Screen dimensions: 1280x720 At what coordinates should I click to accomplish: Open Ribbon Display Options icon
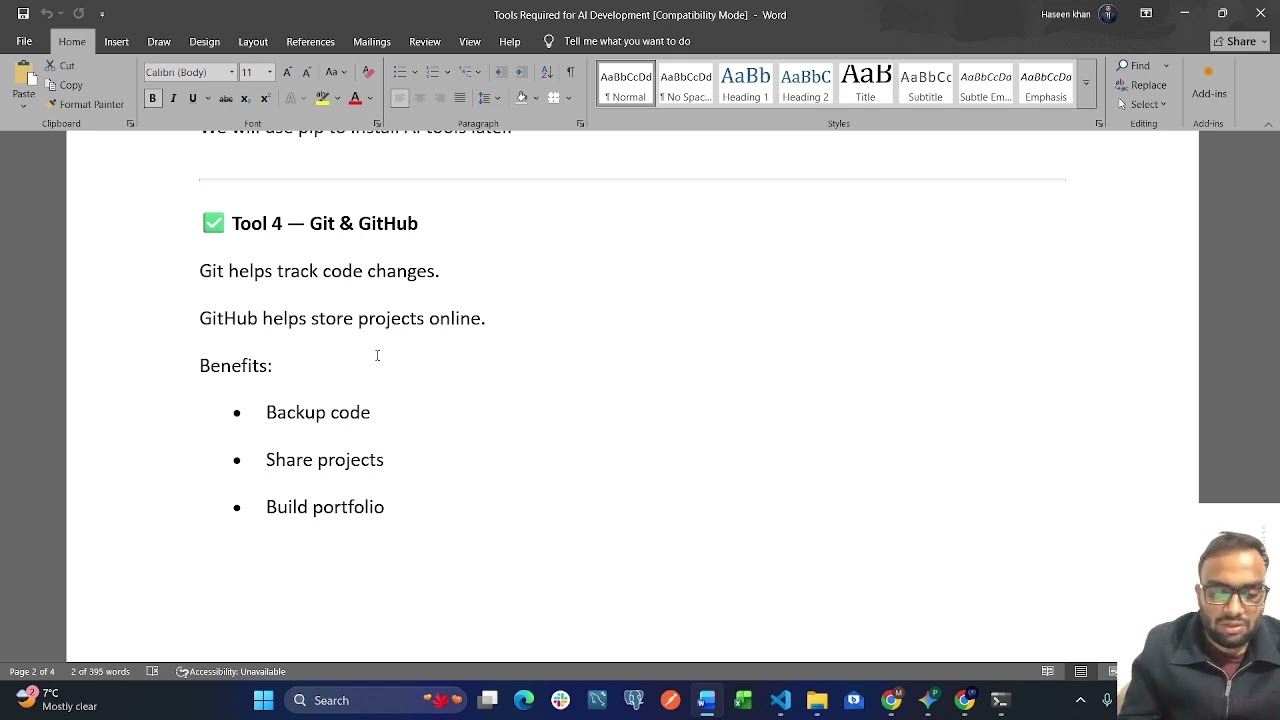coord(1146,14)
